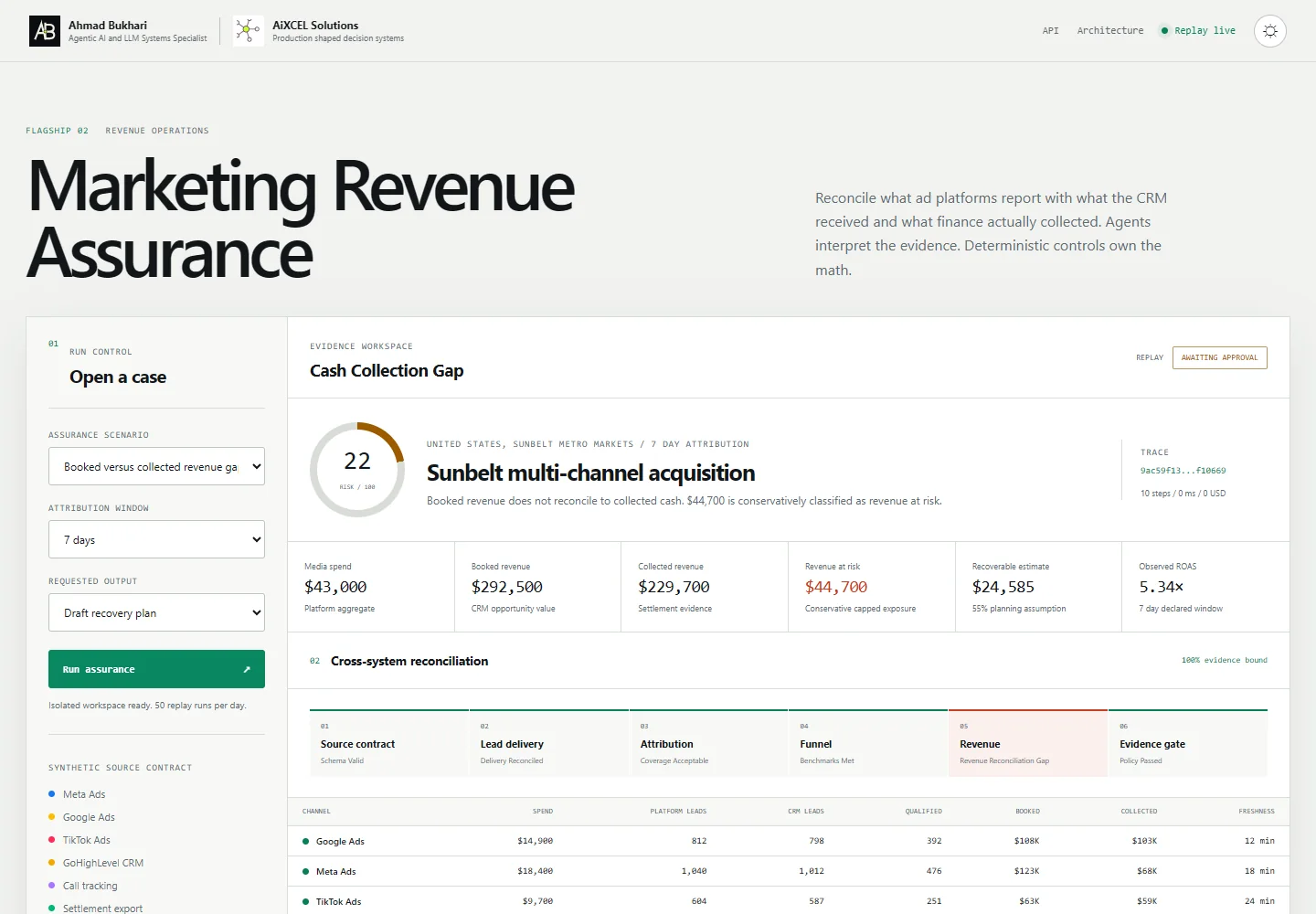Click the Google Ads table row label
The image size is (1316, 914).
pyautogui.click(x=340, y=842)
